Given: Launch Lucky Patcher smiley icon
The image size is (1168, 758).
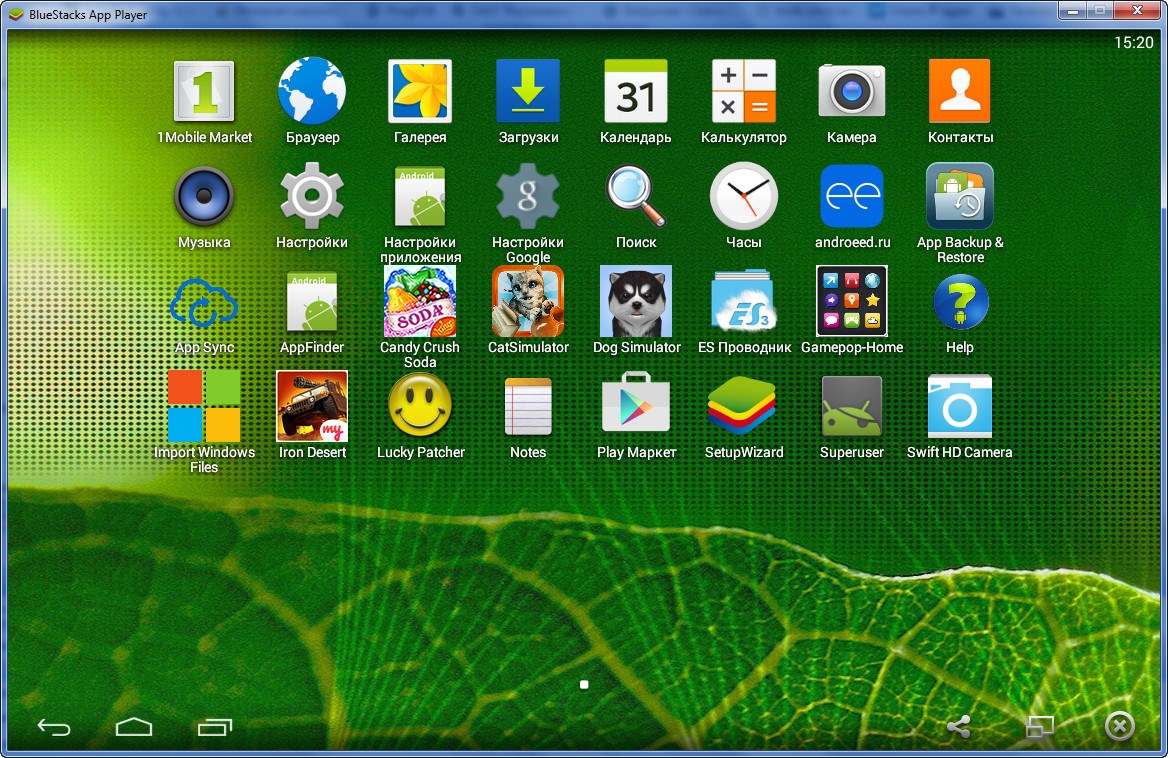Looking at the screenshot, I should tap(420, 406).
